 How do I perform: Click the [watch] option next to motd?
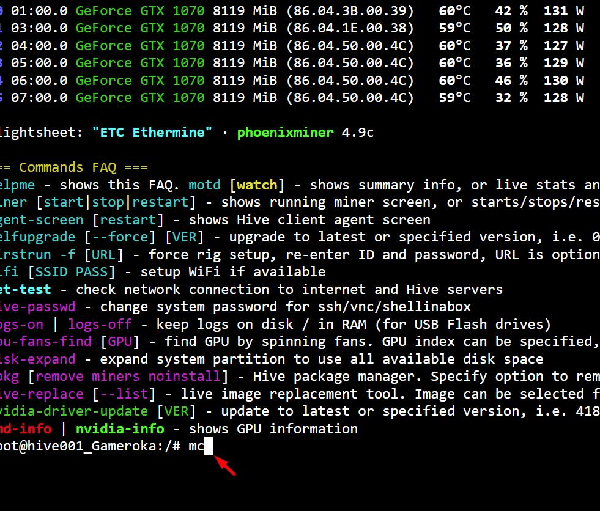coord(258,185)
